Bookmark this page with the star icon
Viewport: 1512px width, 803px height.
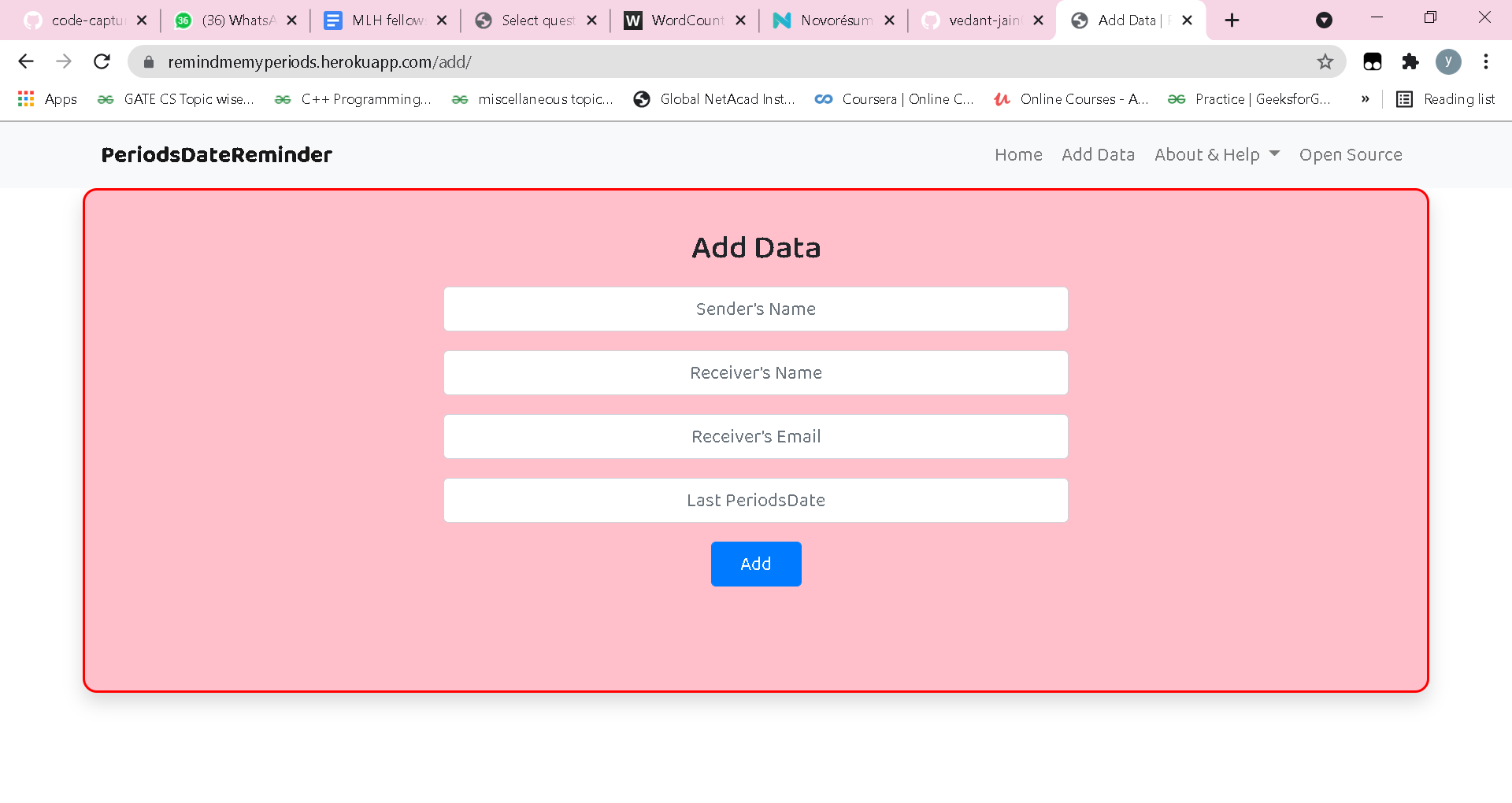(1325, 61)
